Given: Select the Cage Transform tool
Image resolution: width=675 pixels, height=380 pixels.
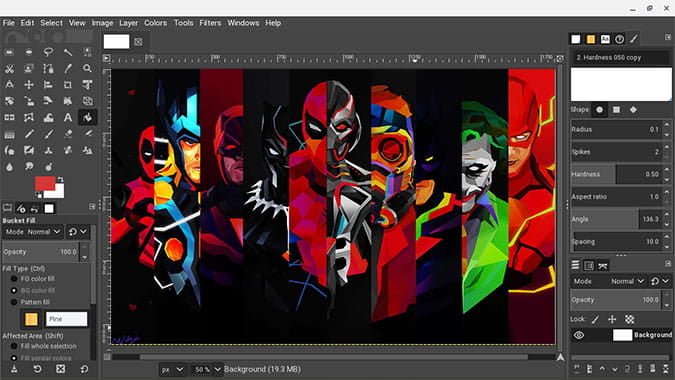Looking at the screenshot, I should [28, 117].
